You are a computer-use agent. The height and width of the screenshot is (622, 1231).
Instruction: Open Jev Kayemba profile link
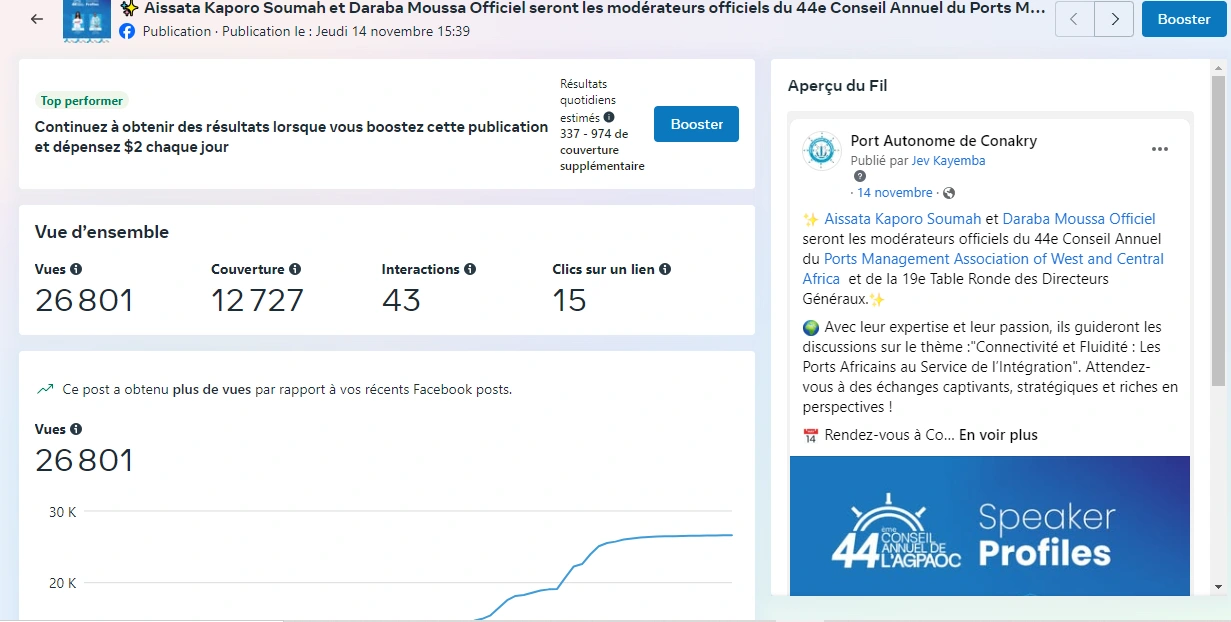click(948, 160)
